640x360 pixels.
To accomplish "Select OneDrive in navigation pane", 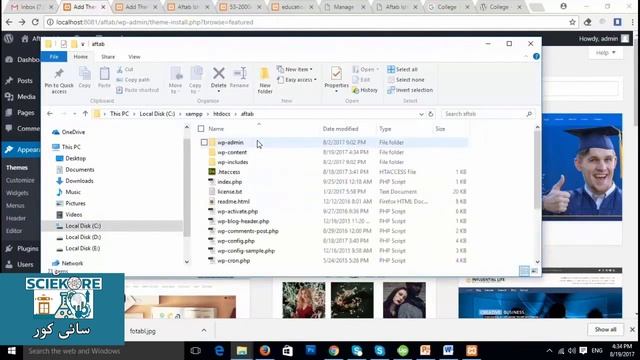I will point(73,132).
